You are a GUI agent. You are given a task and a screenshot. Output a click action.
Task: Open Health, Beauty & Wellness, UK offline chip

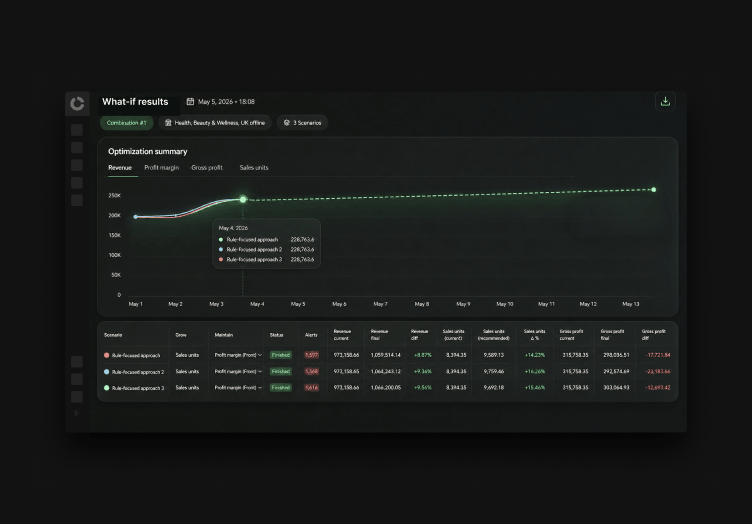click(215, 123)
